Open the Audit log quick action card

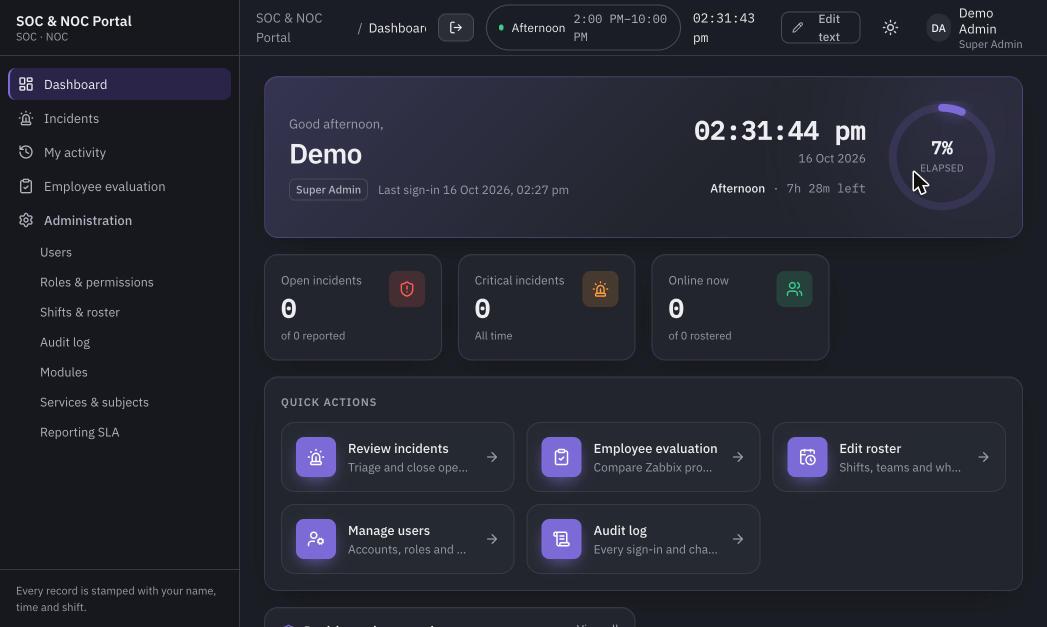tap(643, 539)
